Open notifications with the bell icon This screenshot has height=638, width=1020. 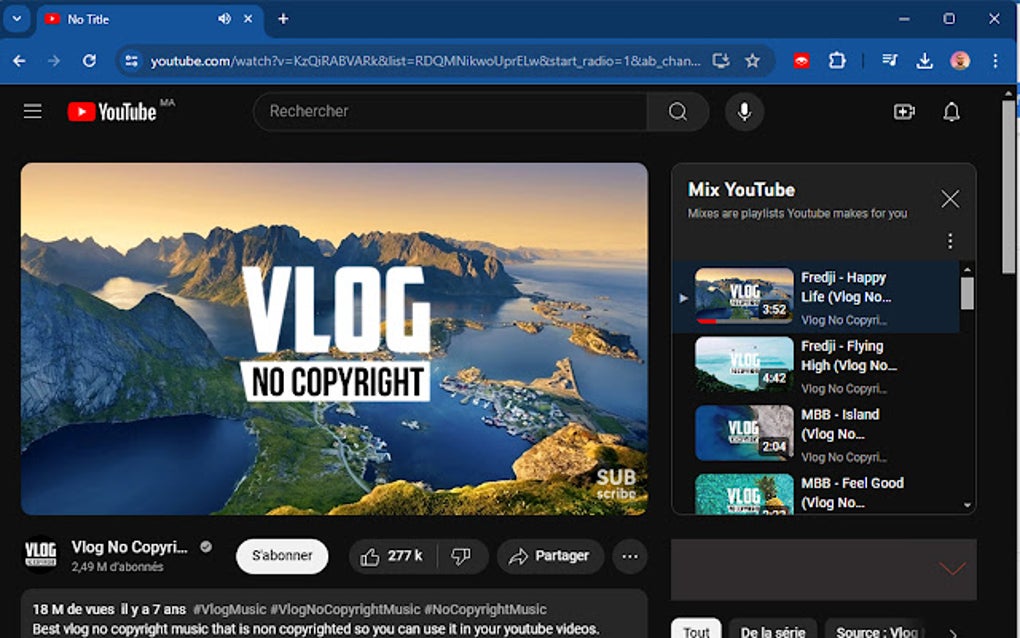coord(950,112)
